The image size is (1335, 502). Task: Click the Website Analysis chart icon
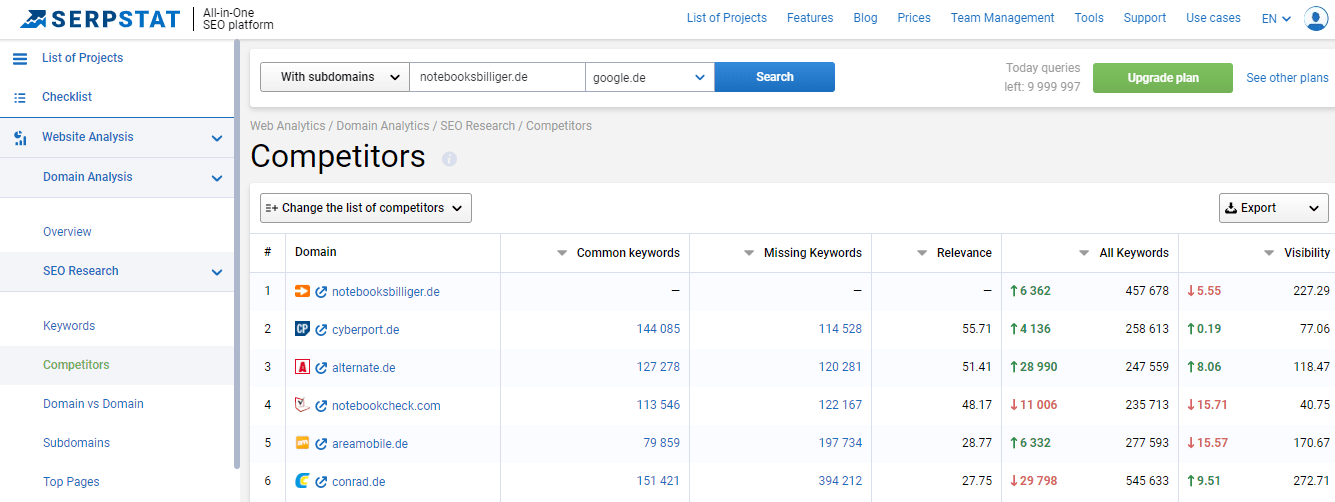[x=20, y=138]
